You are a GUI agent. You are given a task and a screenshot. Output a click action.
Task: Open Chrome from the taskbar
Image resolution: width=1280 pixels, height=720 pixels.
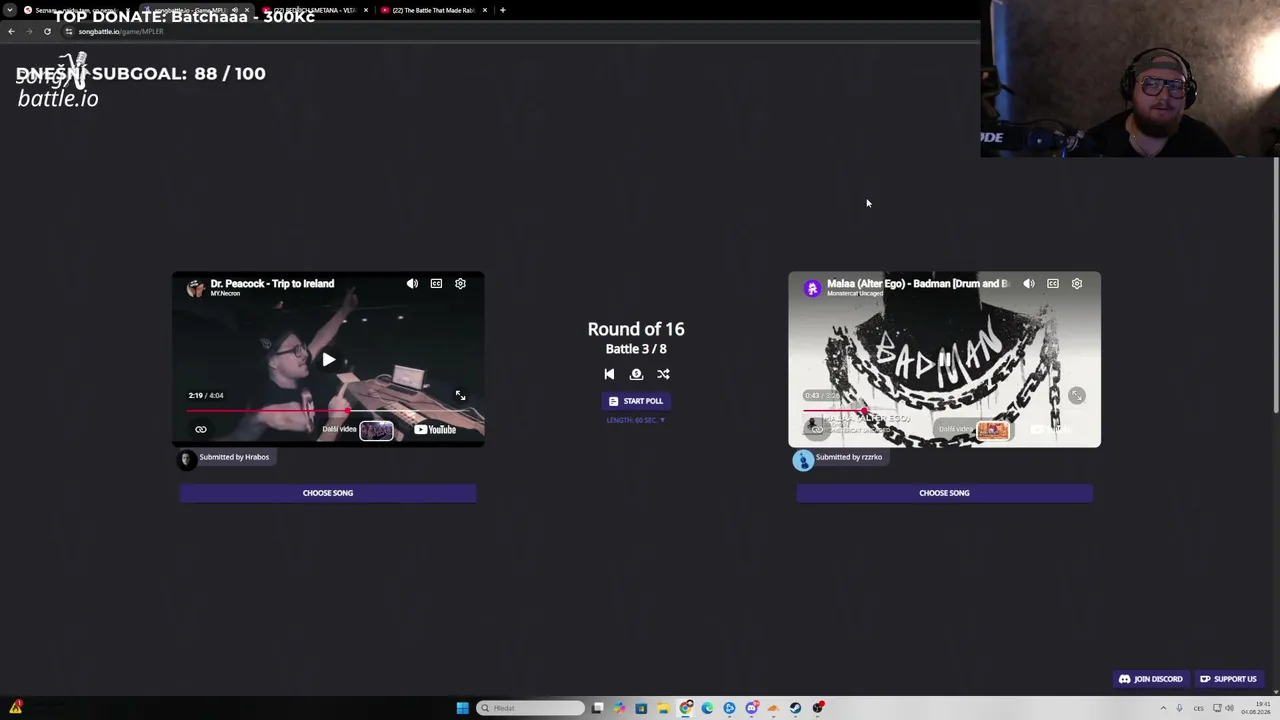click(685, 708)
